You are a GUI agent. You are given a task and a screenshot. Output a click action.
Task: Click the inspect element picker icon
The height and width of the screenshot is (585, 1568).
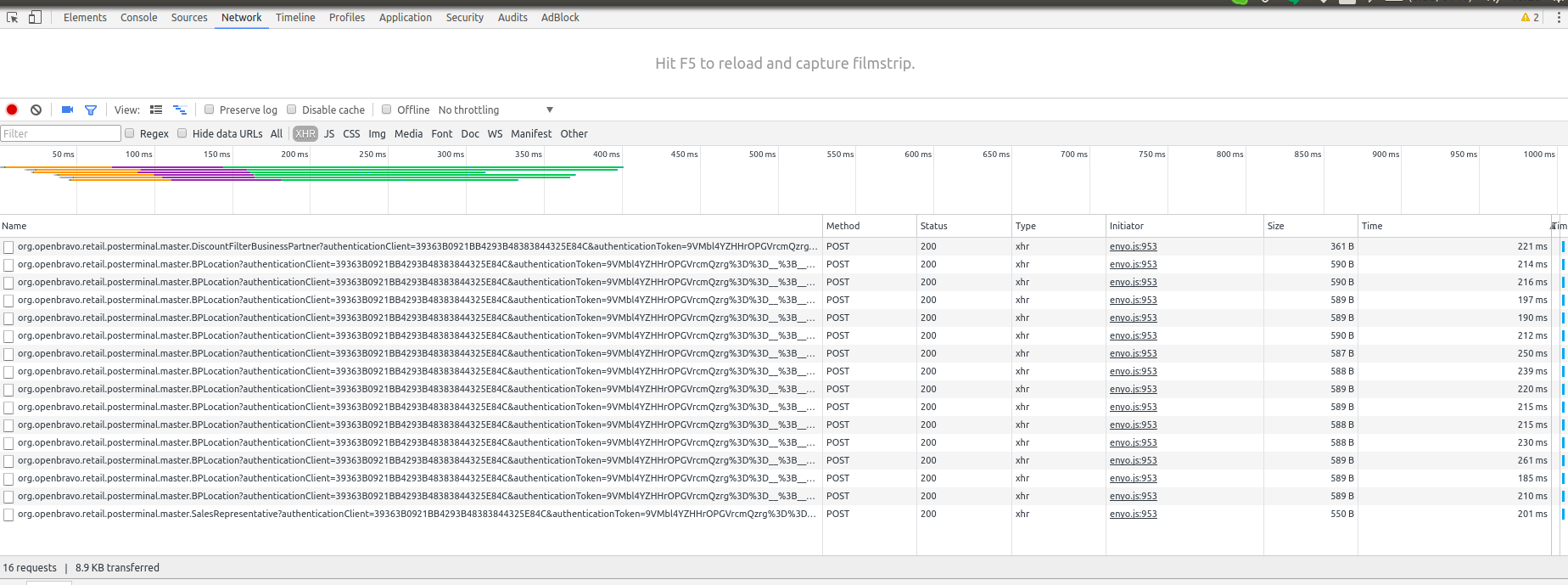coord(13,17)
